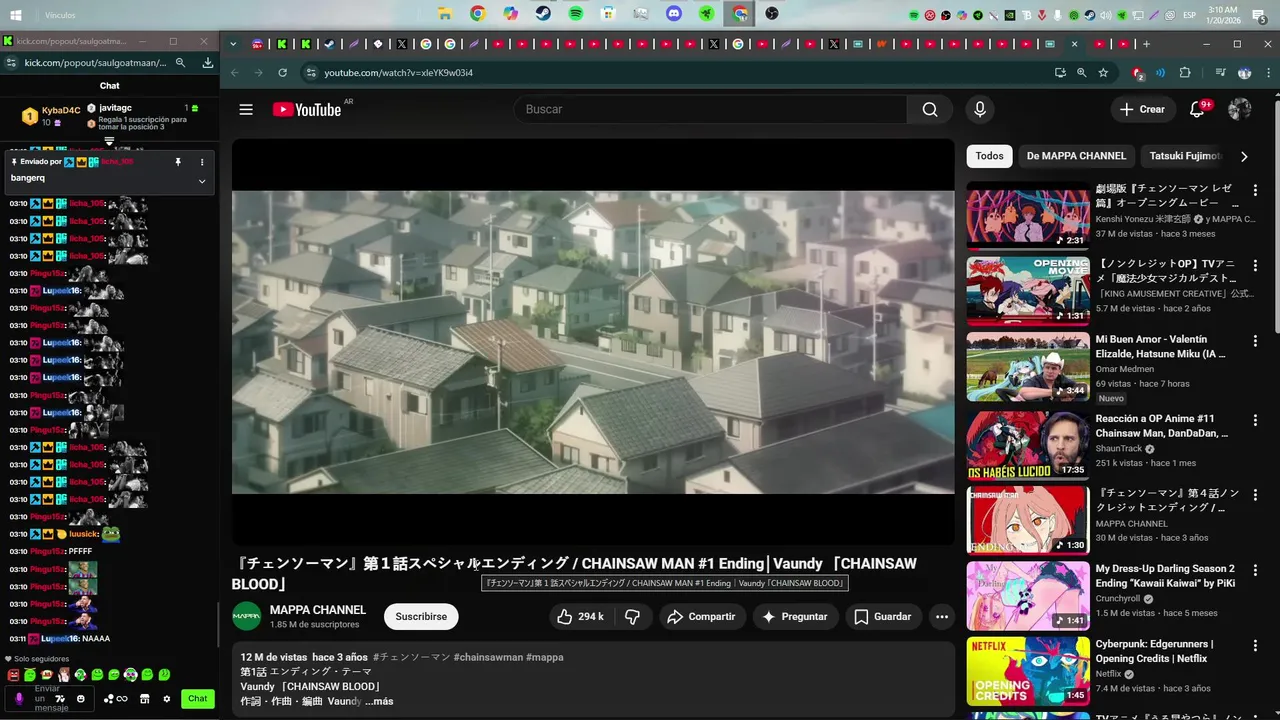Open options menu on pinned message
The height and width of the screenshot is (720, 1280).
point(202,162)
